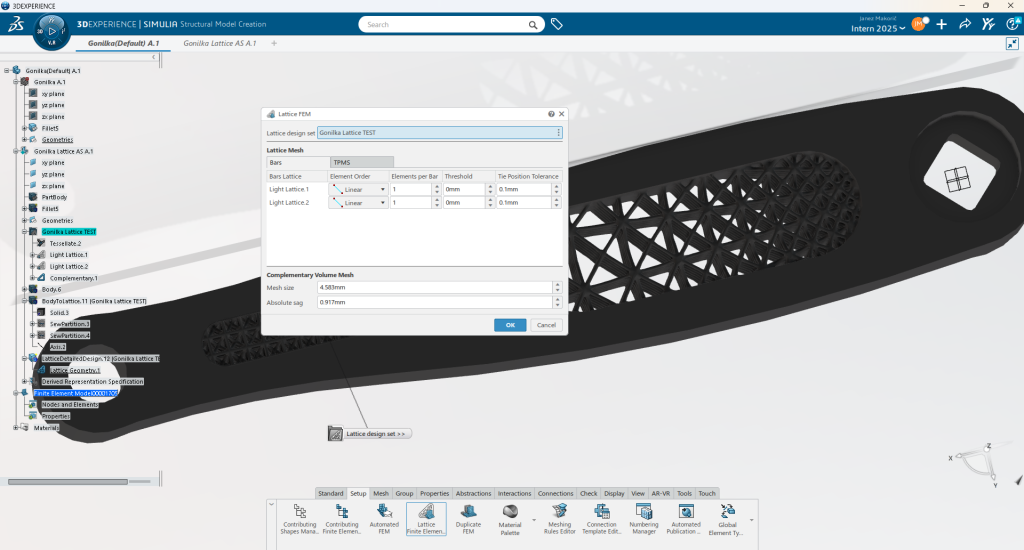Open the collaboration tools icon in top bar

click(988, 24)
